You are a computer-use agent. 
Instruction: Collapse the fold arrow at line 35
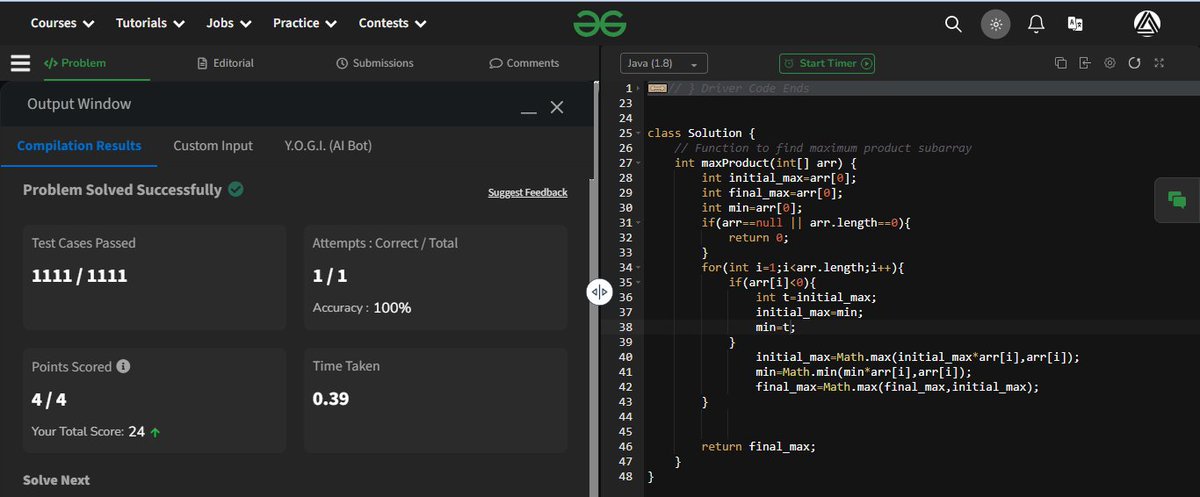pyautogui.click(x=639, y=282)
